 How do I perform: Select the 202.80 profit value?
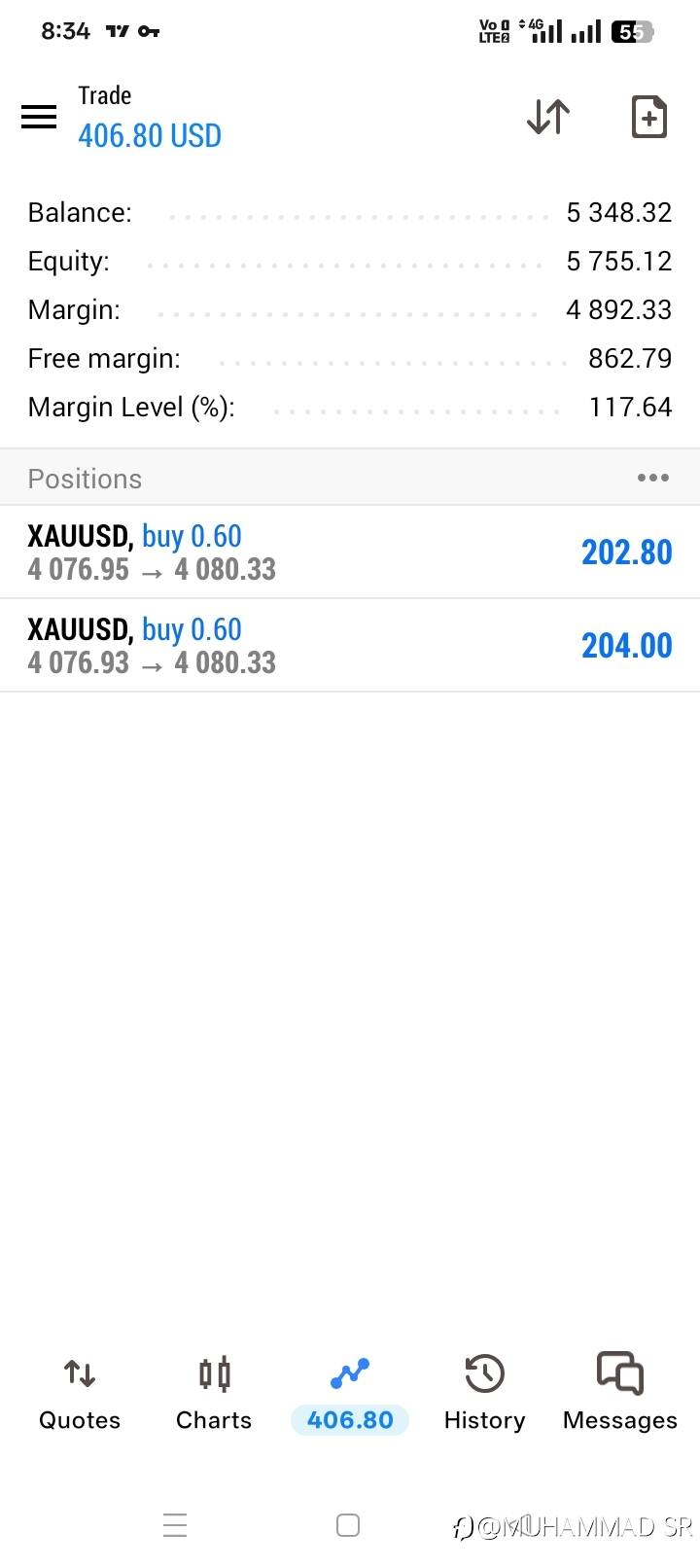627,552
